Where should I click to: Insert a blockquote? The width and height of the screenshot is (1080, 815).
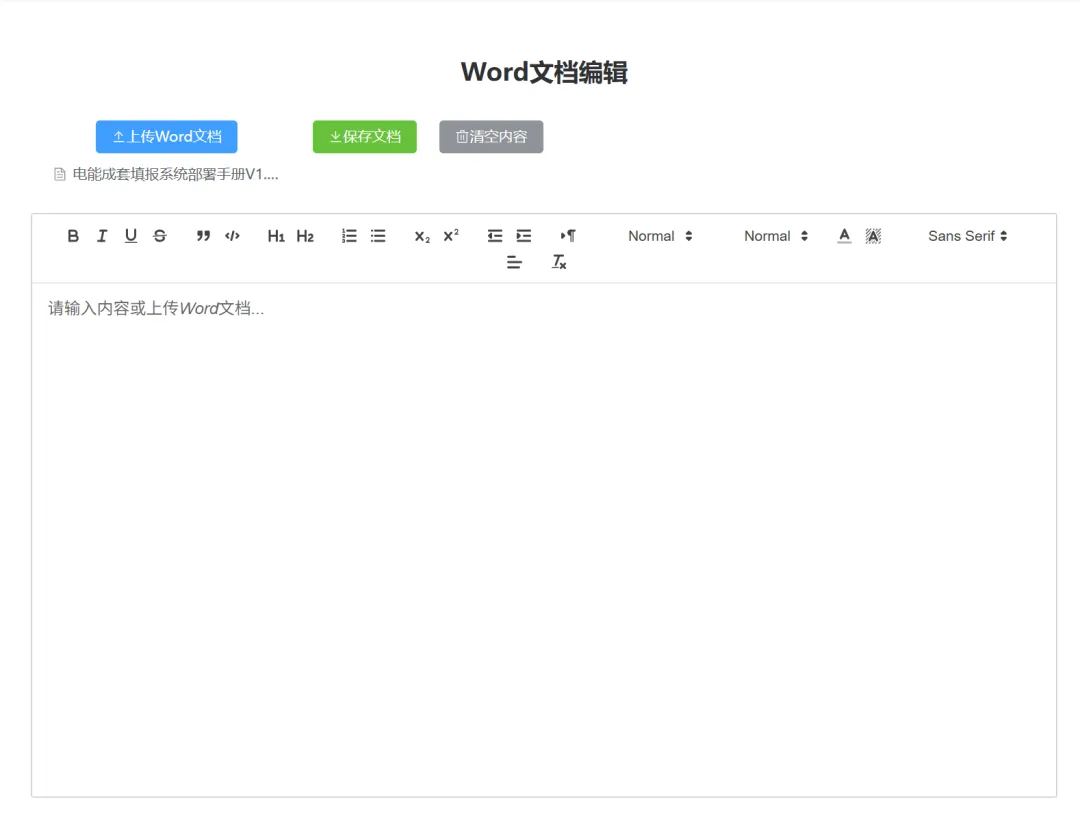point(203,236)
